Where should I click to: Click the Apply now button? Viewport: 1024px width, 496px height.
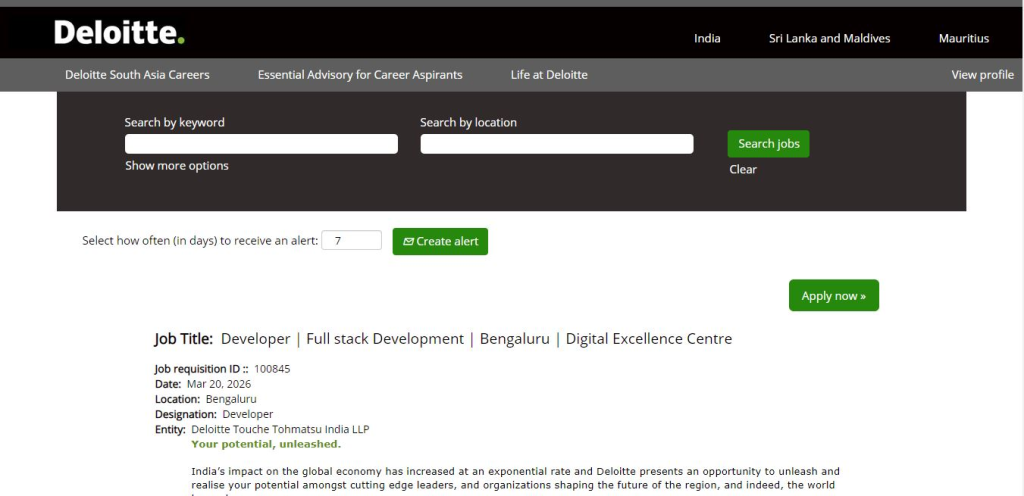tap(834, 296)
